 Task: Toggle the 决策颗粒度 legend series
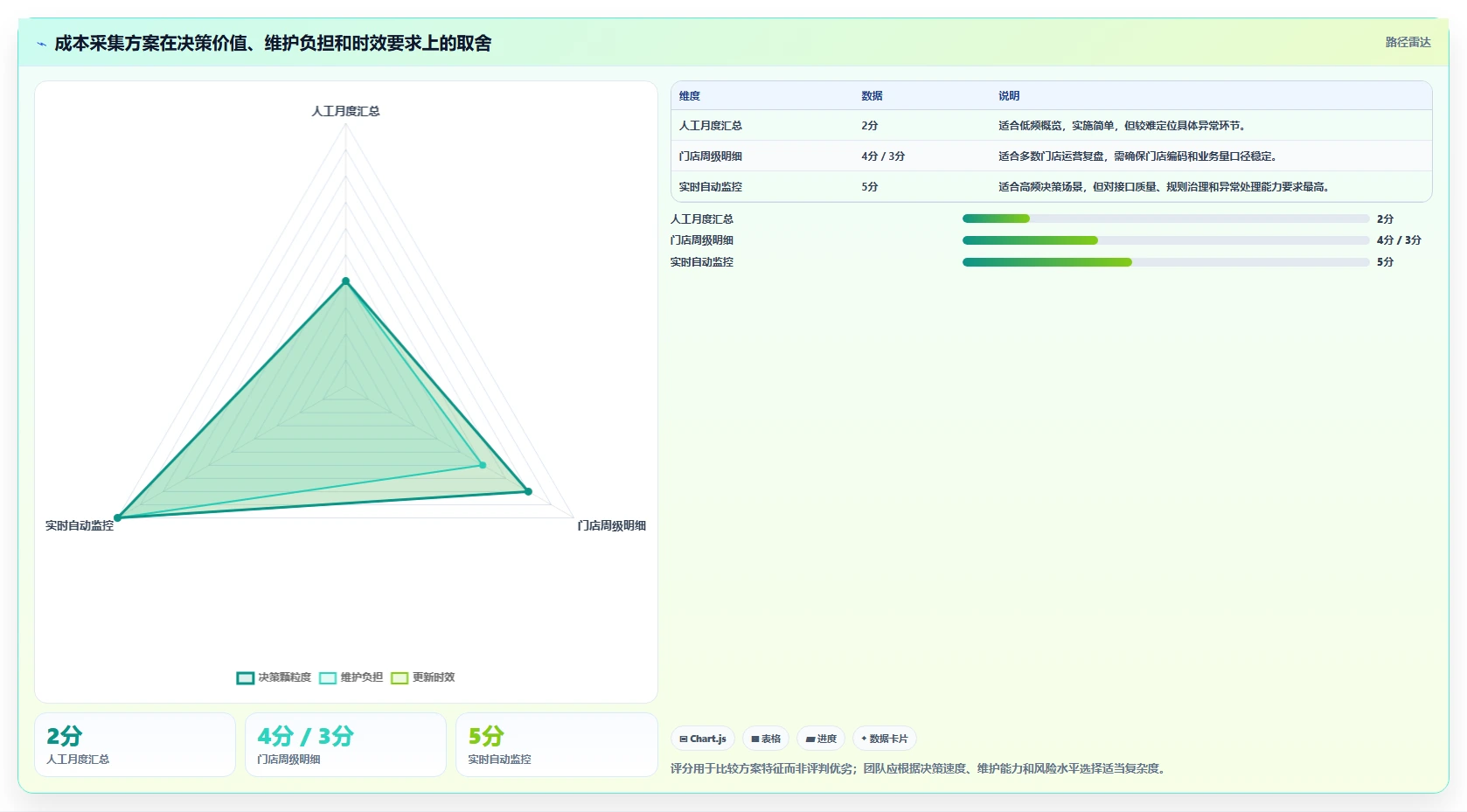click(274, 677)
